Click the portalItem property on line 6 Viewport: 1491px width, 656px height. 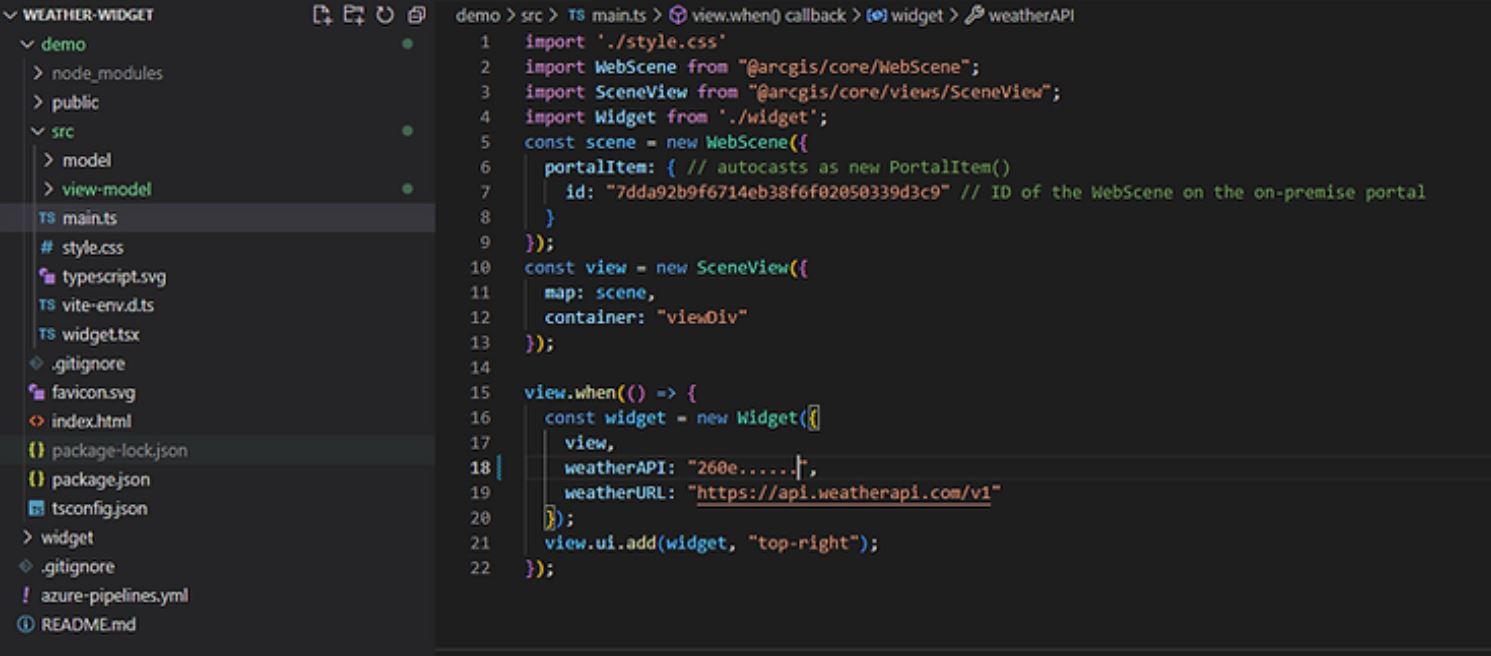click(599, 167)
